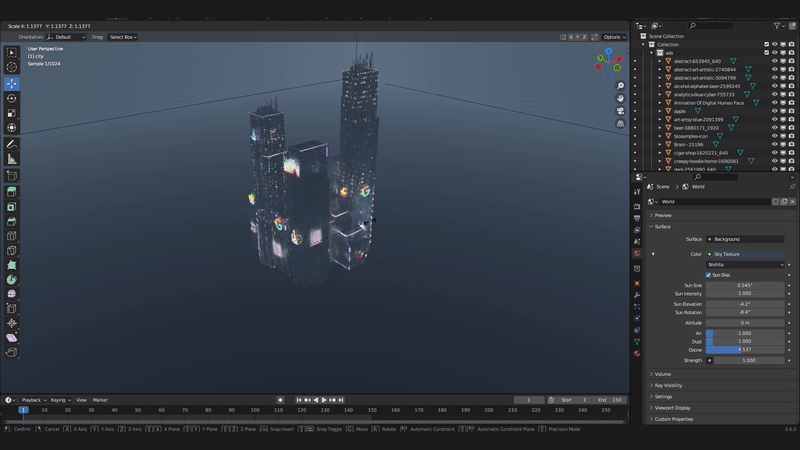Toggle X axis mirror button in header
The width and height of the screenshot is (800, 450).
click(x=571, y=37)
